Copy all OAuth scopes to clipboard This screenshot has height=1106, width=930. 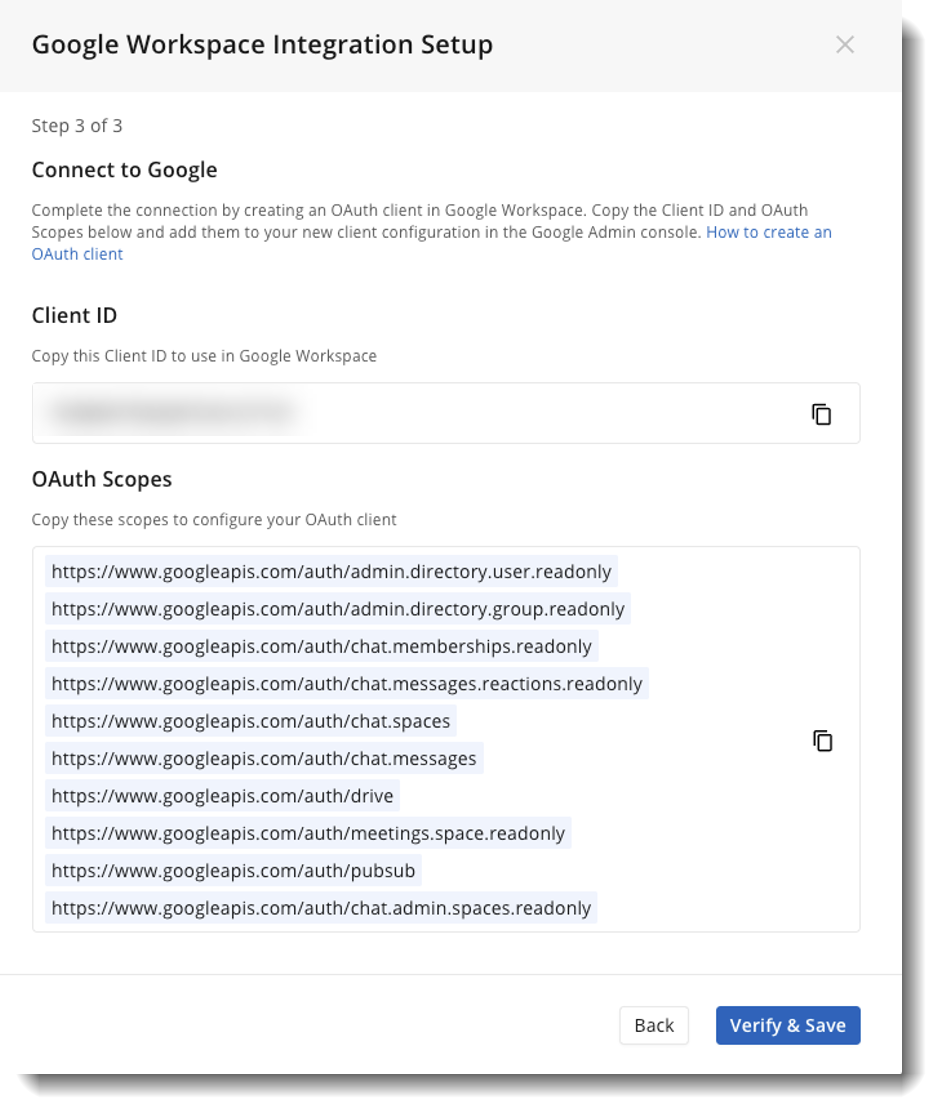tap(822, 741)
